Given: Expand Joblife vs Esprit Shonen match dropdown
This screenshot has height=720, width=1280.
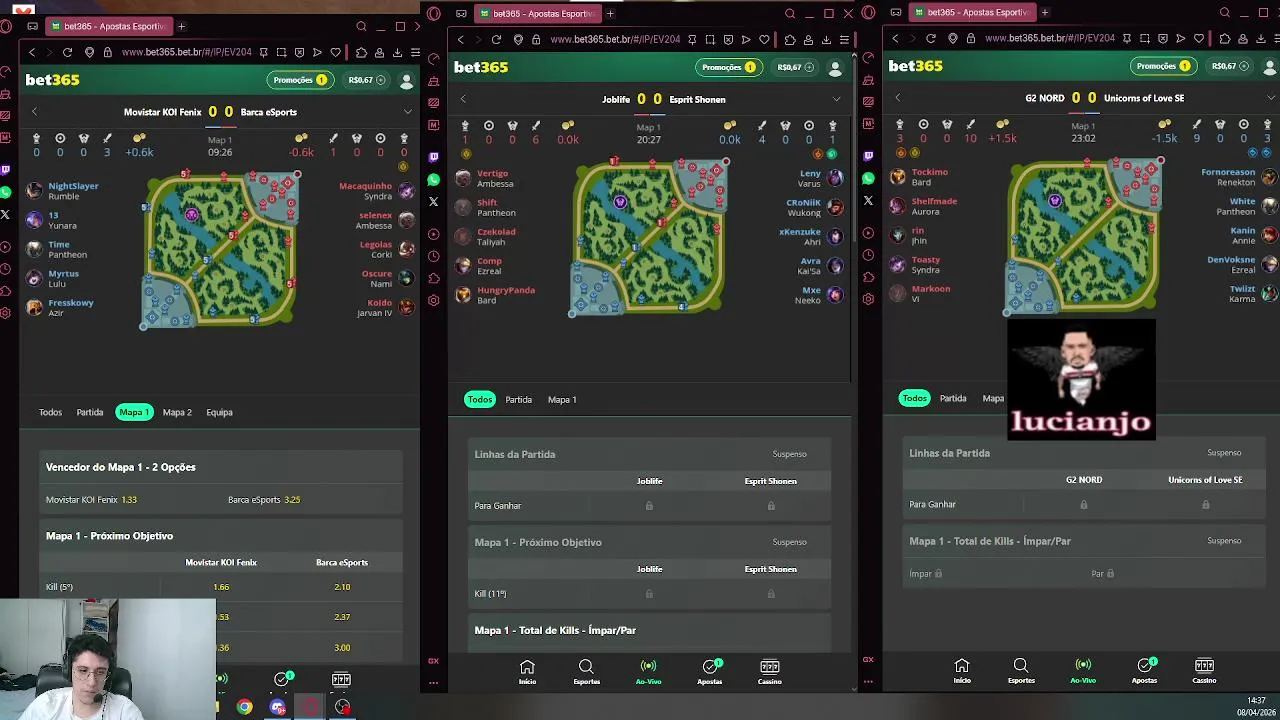Looking at the screenshot, I should point(836,99).
